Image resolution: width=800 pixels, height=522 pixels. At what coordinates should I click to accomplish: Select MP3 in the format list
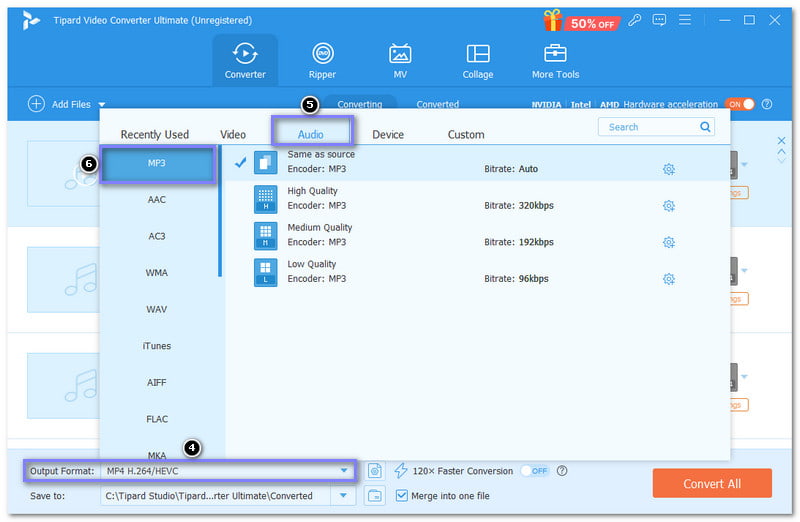158,163
